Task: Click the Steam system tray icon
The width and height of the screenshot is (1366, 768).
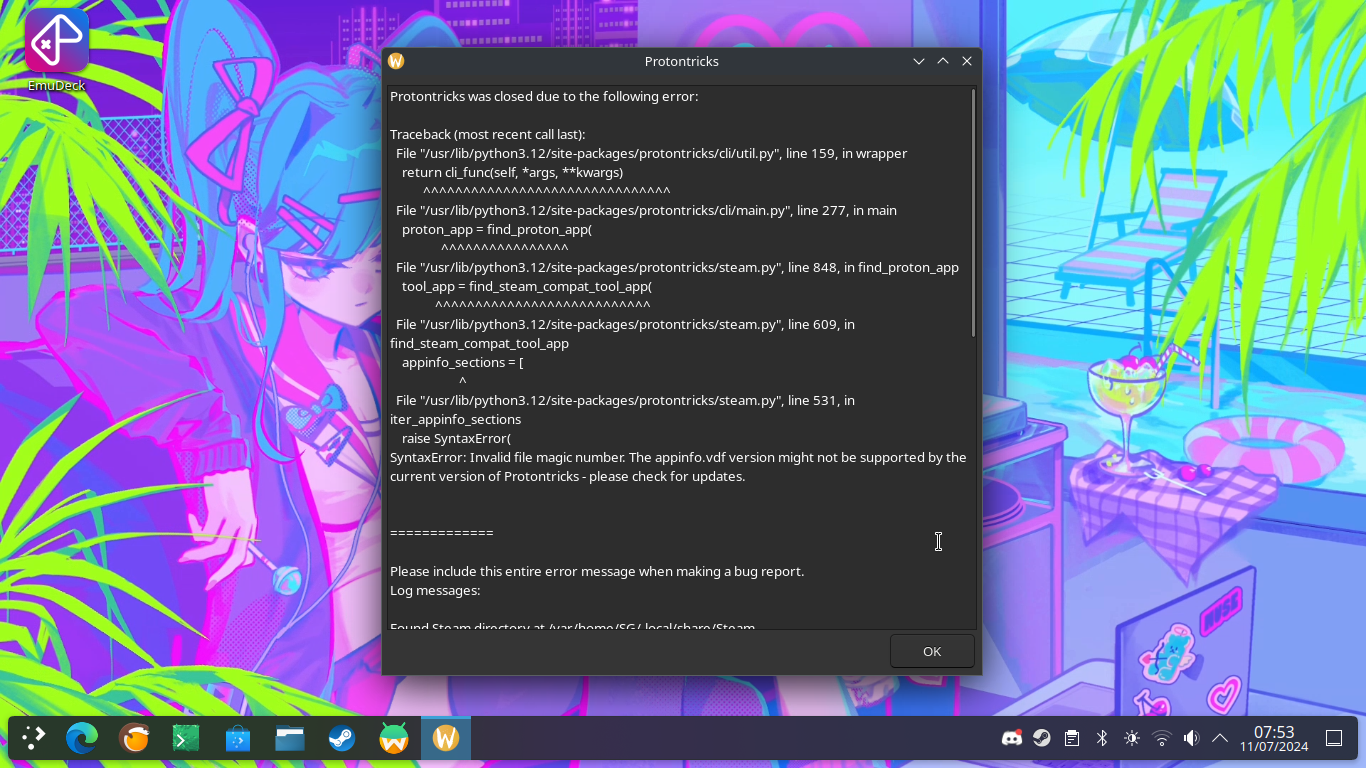Action: pos(1042,739)
